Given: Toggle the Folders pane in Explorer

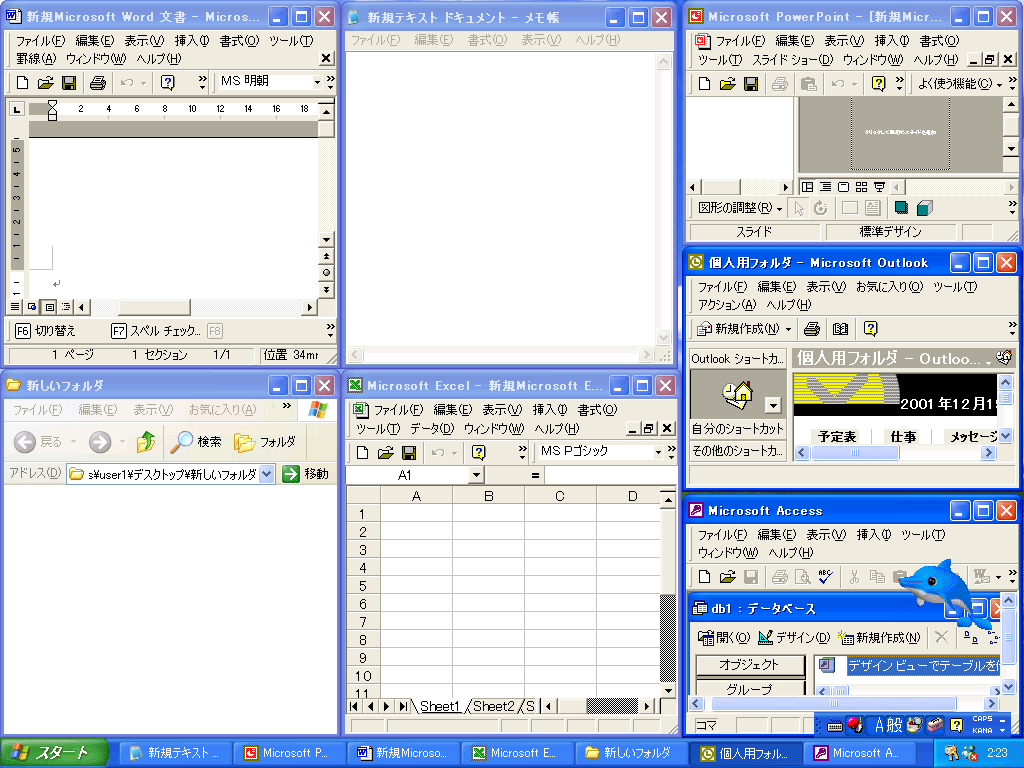Looking at the screenshot, I should click(265, 442).
